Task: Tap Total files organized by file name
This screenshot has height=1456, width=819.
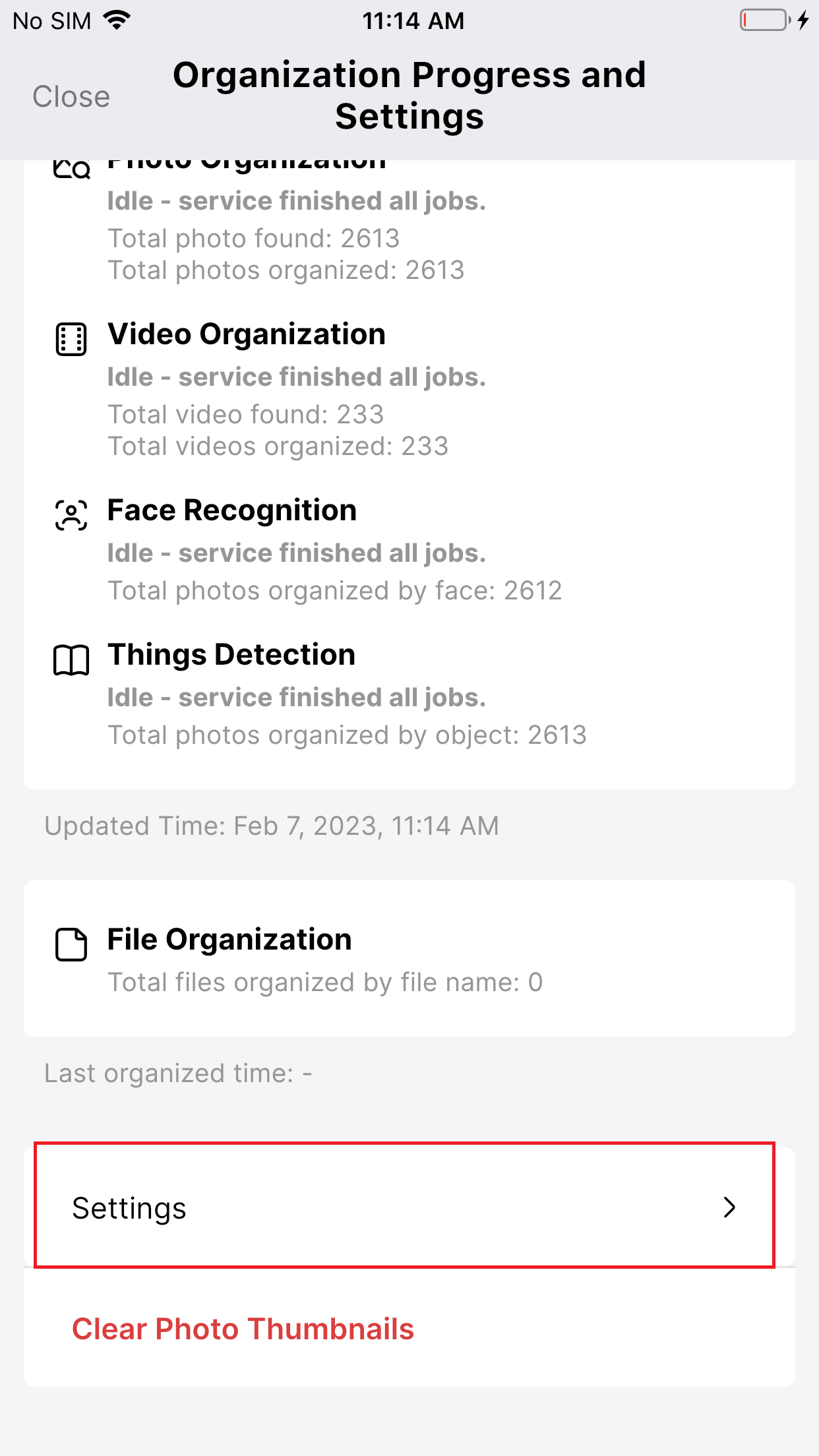Action: pos(326,983)
